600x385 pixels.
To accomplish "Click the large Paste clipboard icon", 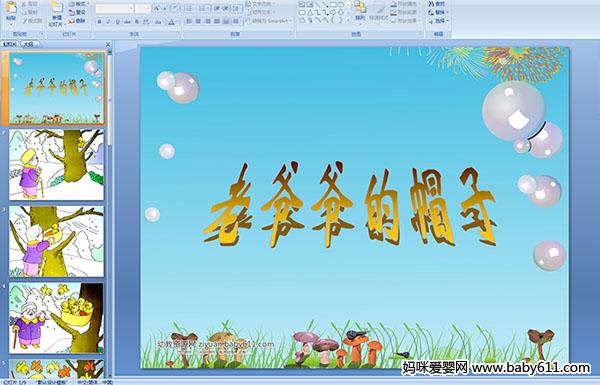I will coord(11,7).
